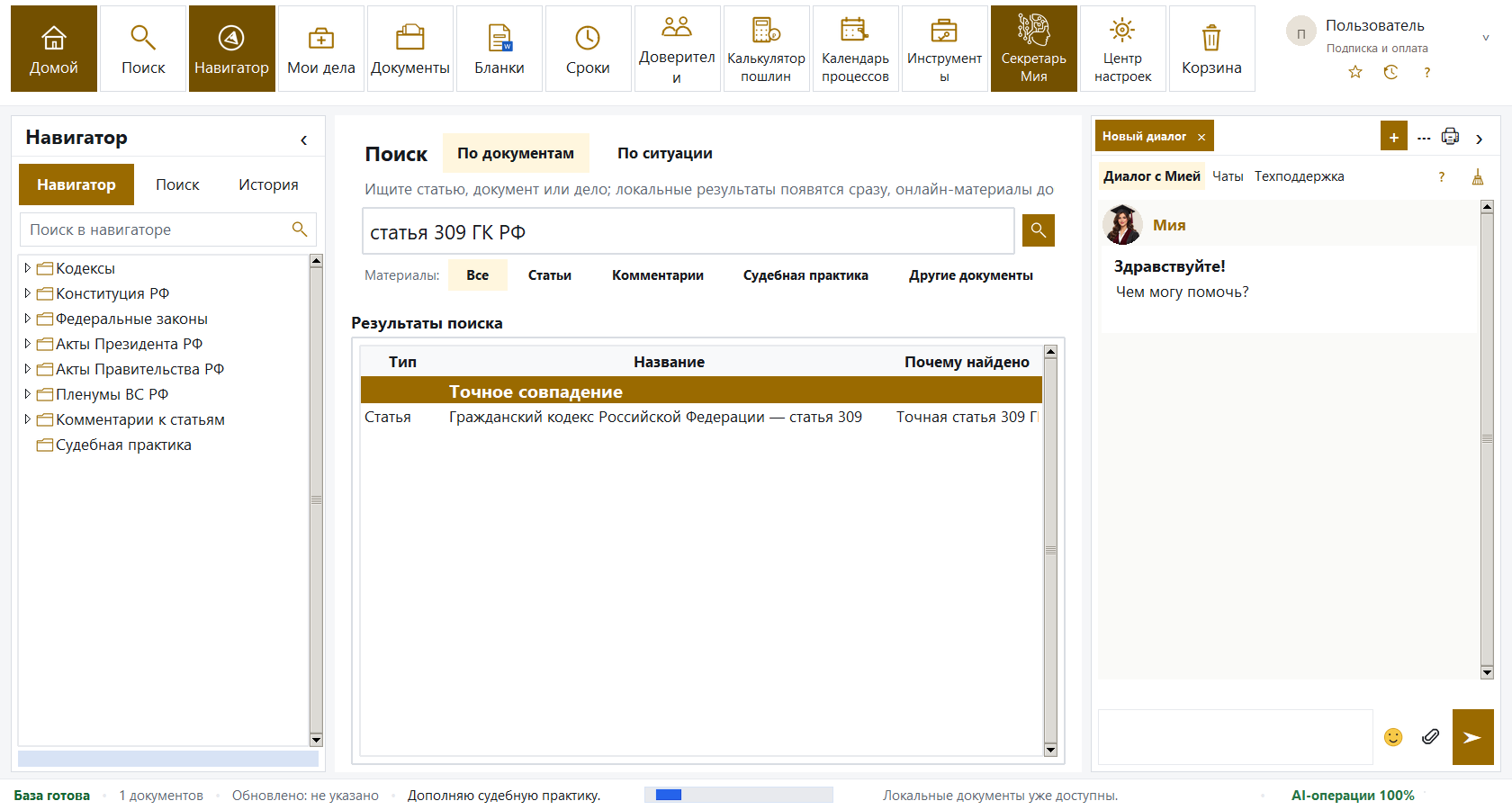The width and height of the screenshot is (1512, 810).
Task: Expand the Конституция РФ tree node
Action: pos(27,293)
